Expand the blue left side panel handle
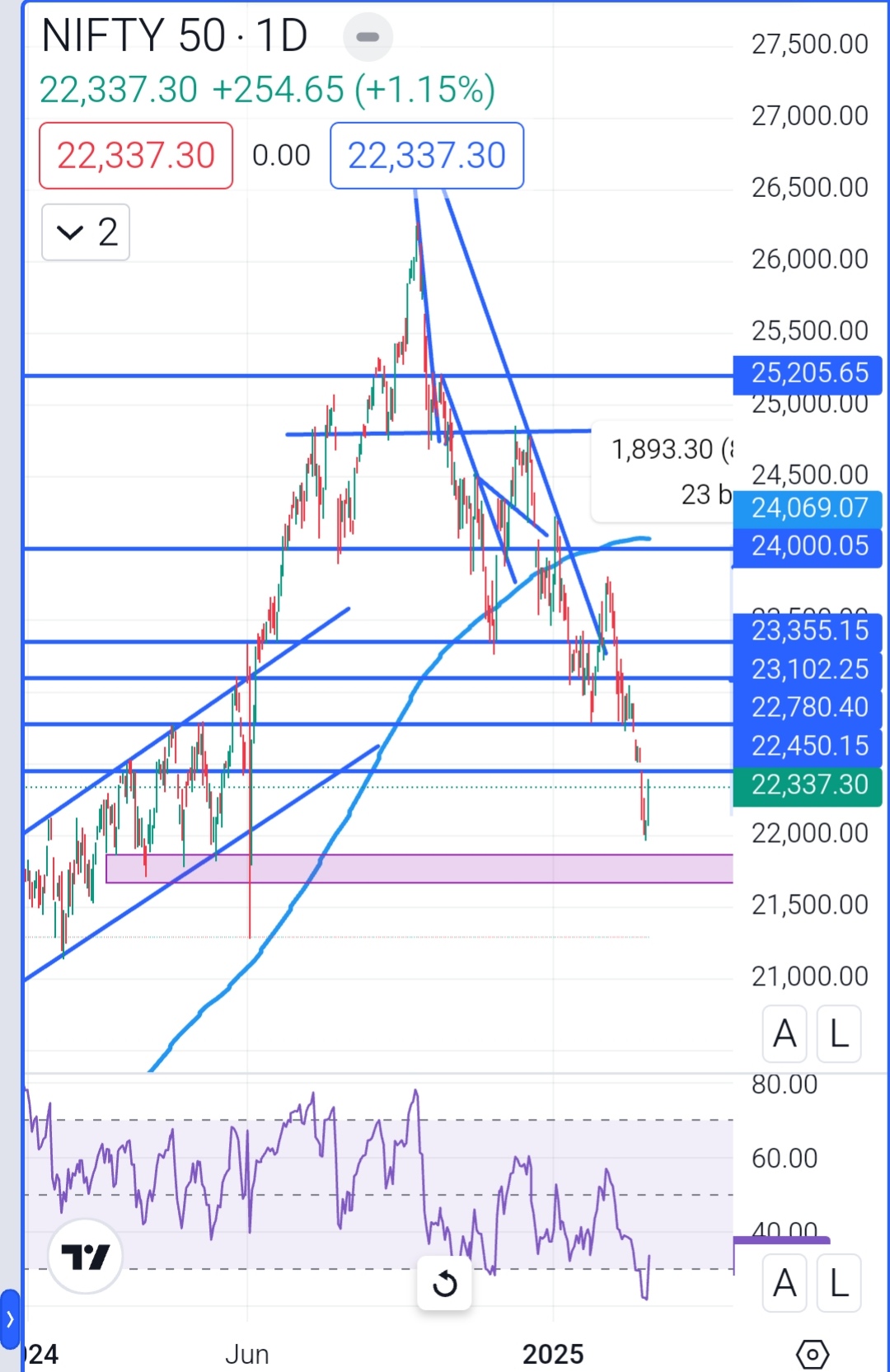The height and width of the screenshot is (1372, 890). click(x=10, y=1319)
